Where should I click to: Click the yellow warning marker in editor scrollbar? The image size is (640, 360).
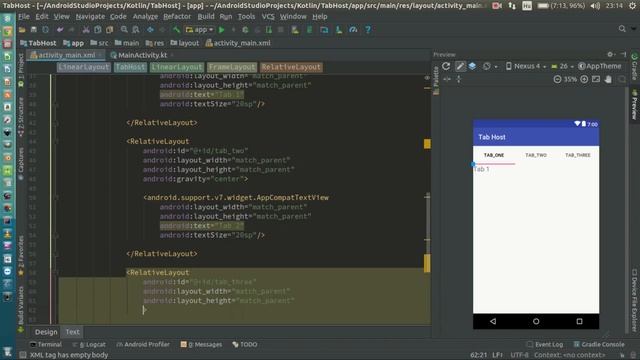[x=427, y=144]
